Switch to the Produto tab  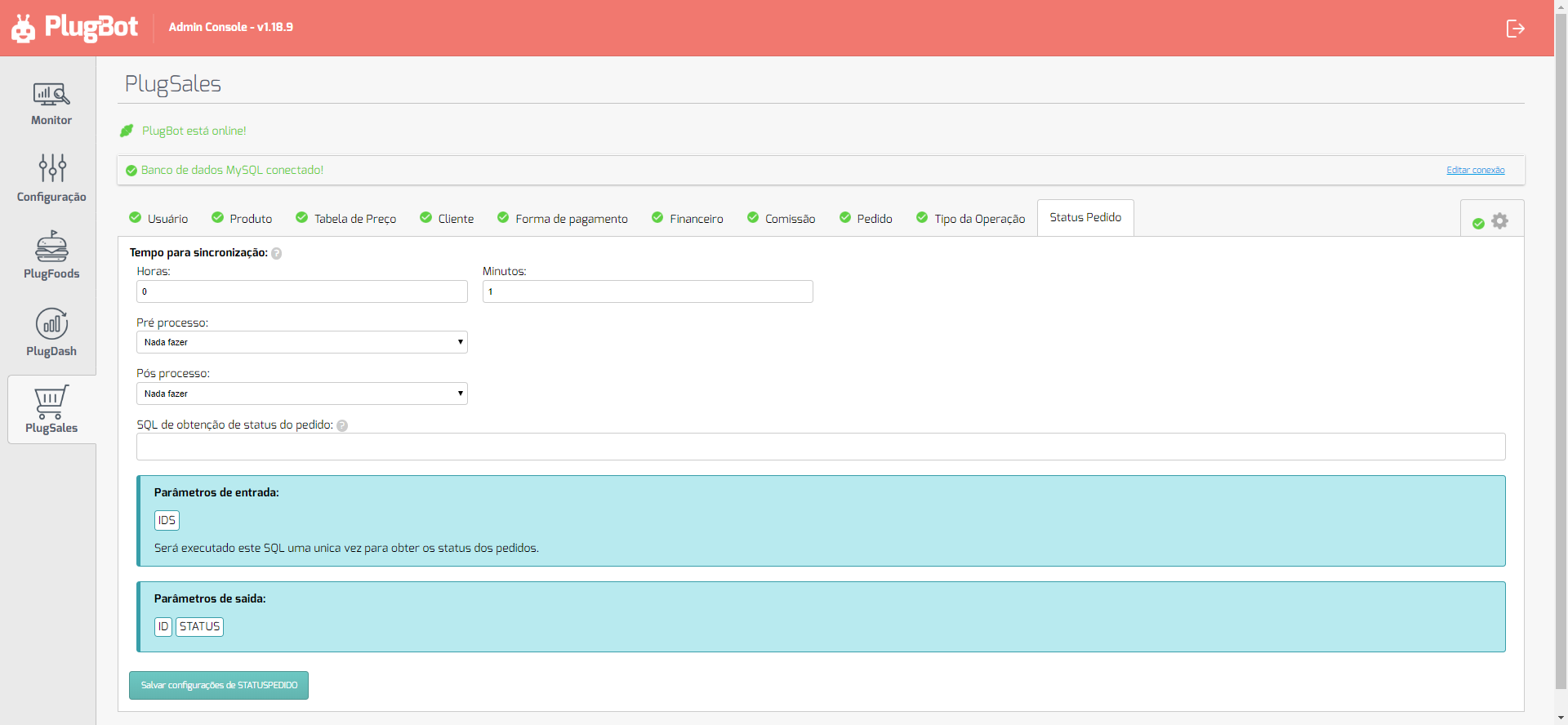click(x=242, y=218)
